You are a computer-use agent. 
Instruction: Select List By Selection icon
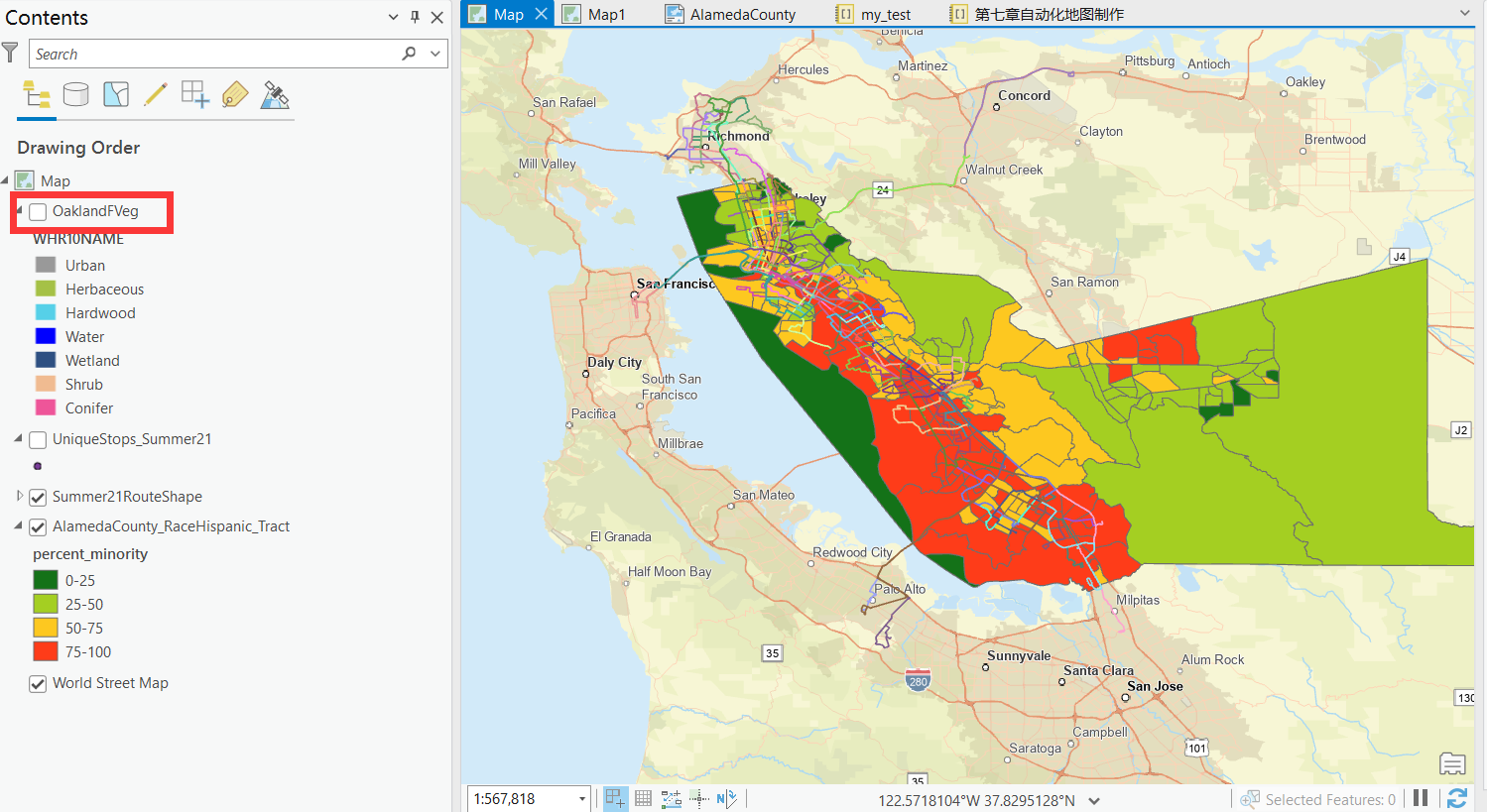click(116, 95)
